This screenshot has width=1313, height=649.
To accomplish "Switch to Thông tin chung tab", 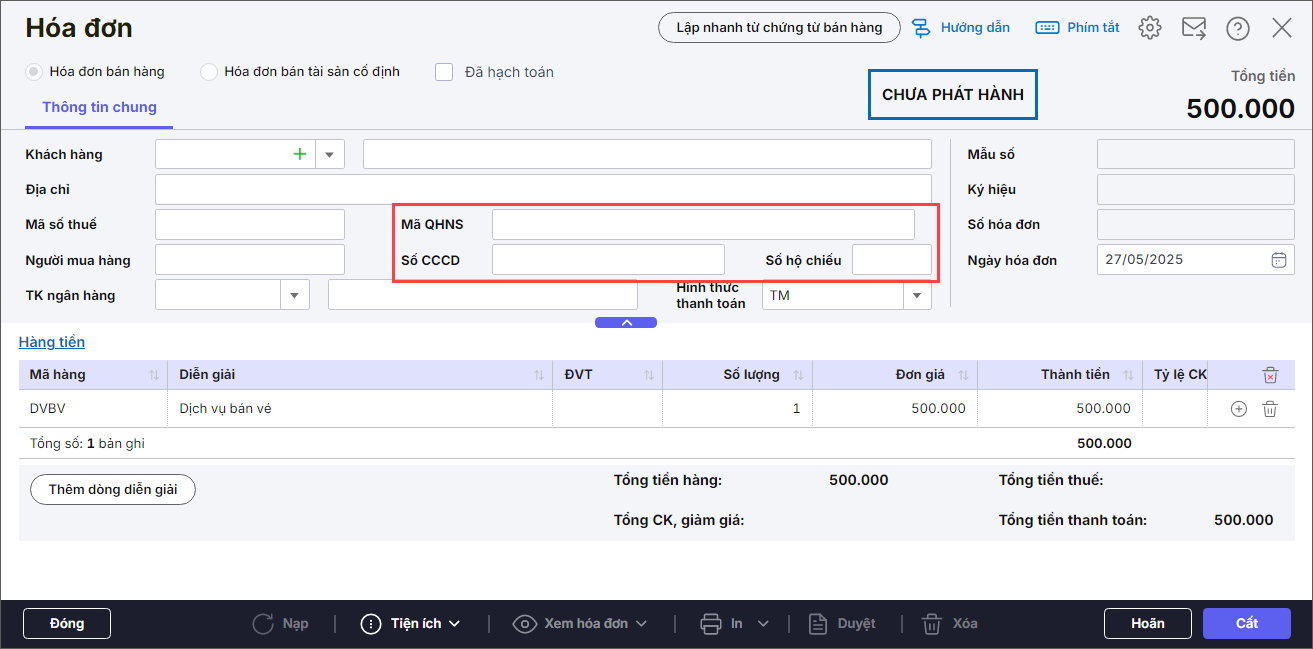I will pyautogui.click(x=99, y=108).
